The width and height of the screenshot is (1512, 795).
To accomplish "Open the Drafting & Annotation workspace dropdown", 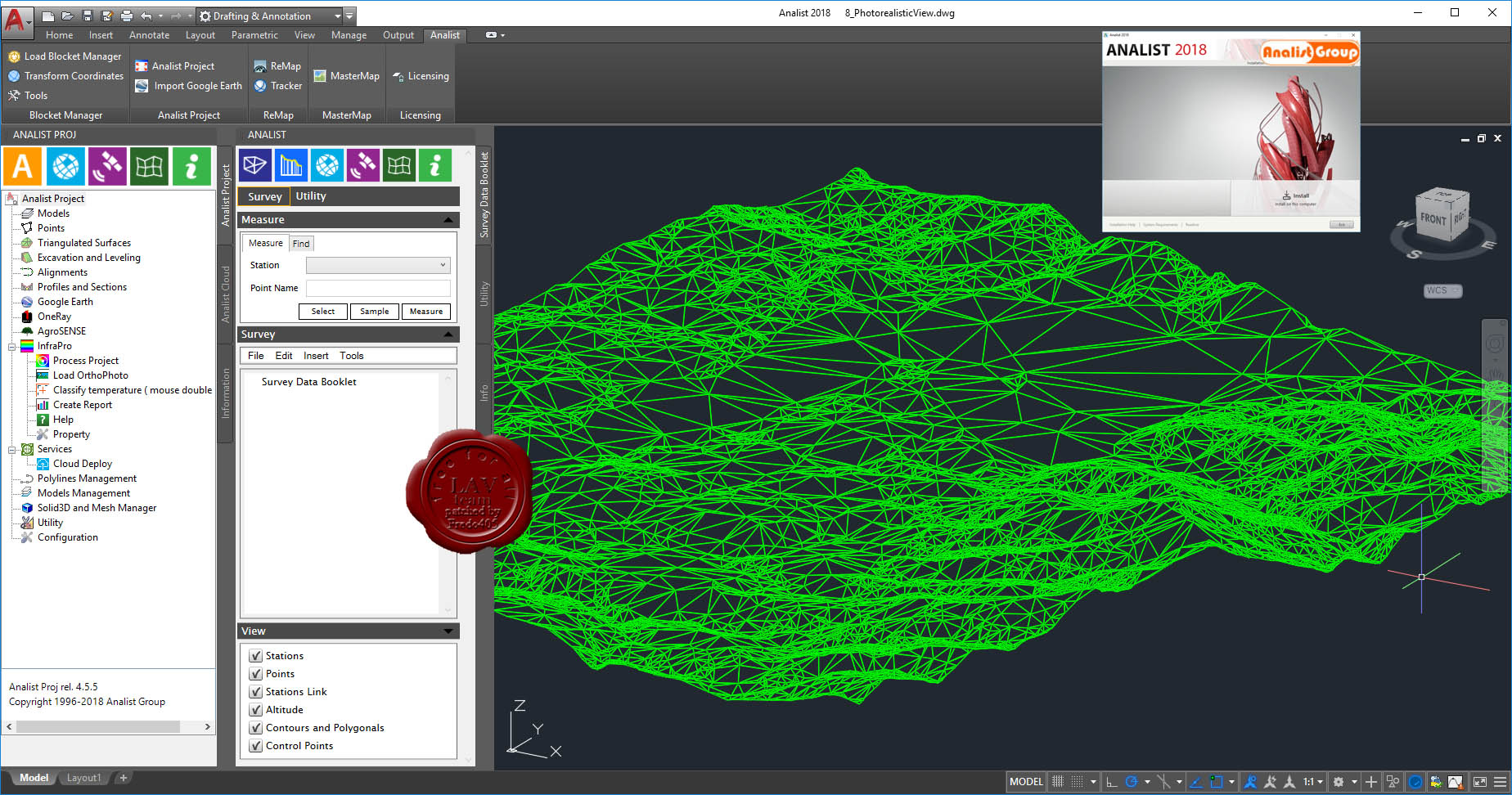I will (x=270, y=16).
